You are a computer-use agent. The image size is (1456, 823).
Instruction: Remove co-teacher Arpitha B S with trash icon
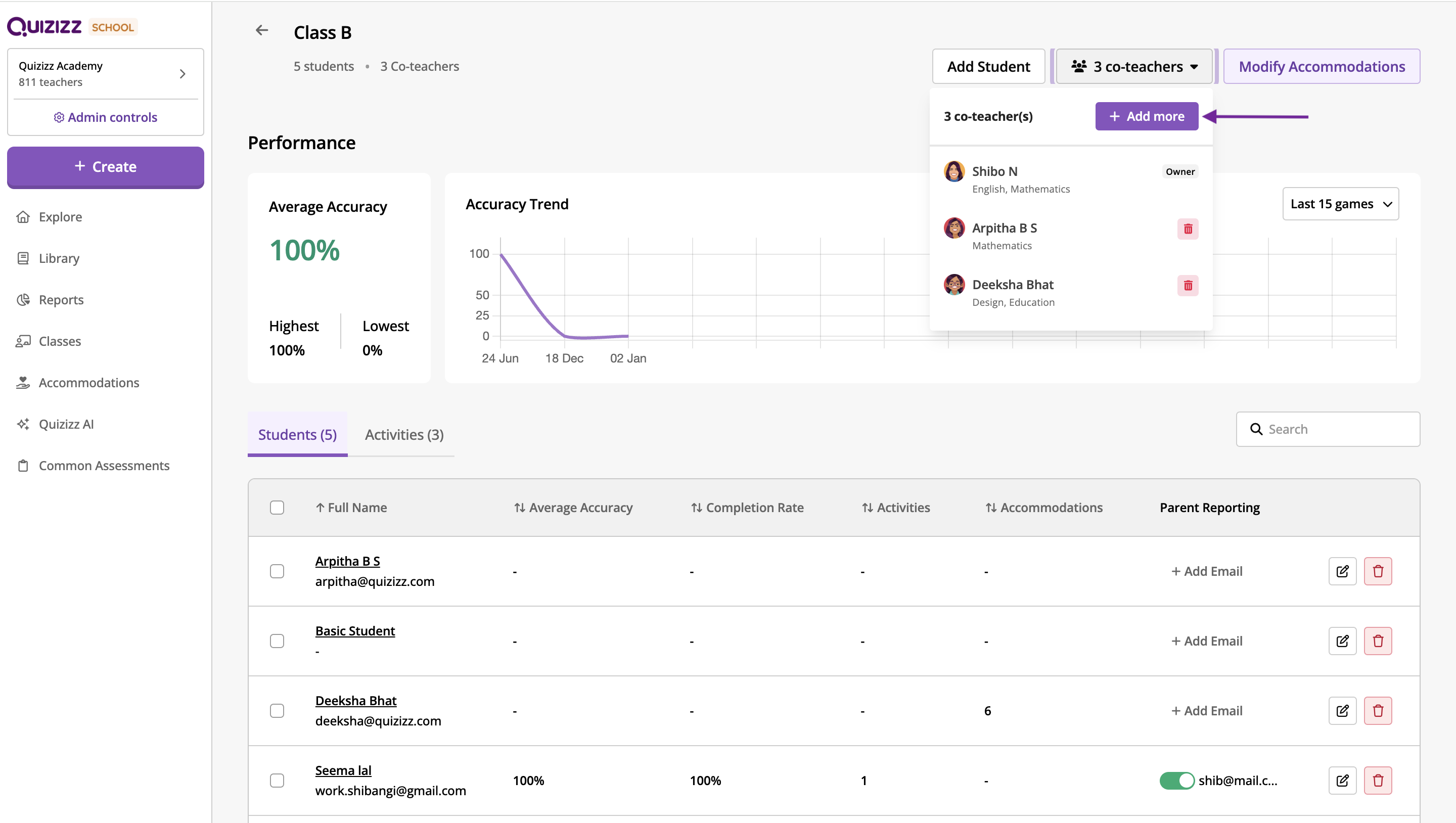pyautogui.click(x=1188, y=229)
